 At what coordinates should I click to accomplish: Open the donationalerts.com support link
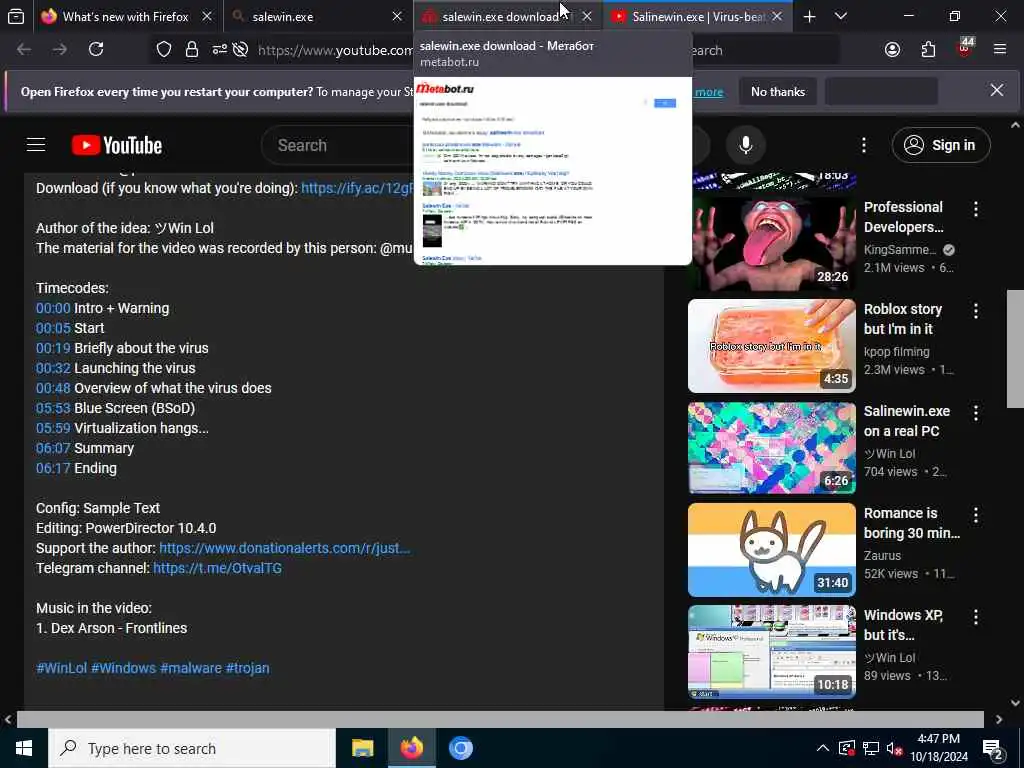285,548
